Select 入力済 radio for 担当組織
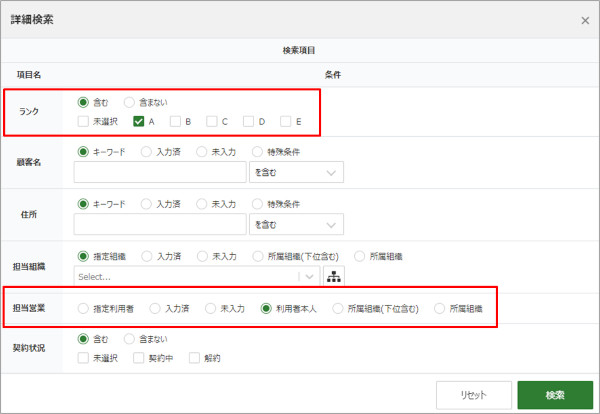600x414 pixels. click(x=147, y=256)
